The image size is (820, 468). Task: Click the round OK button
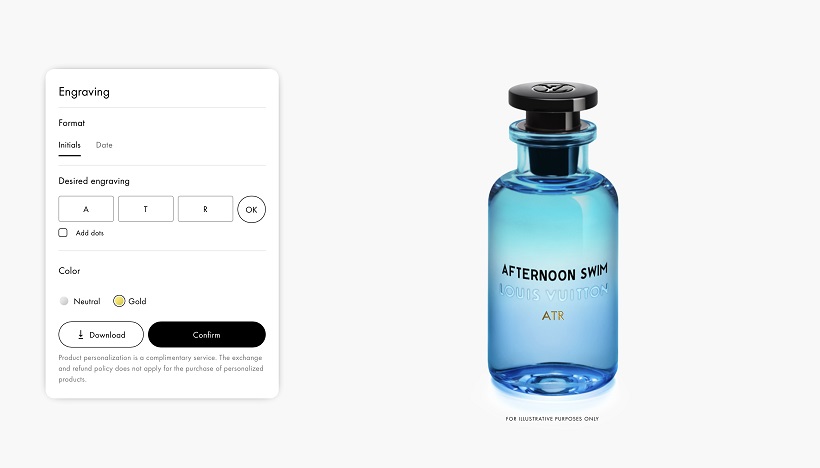[252, 209]
